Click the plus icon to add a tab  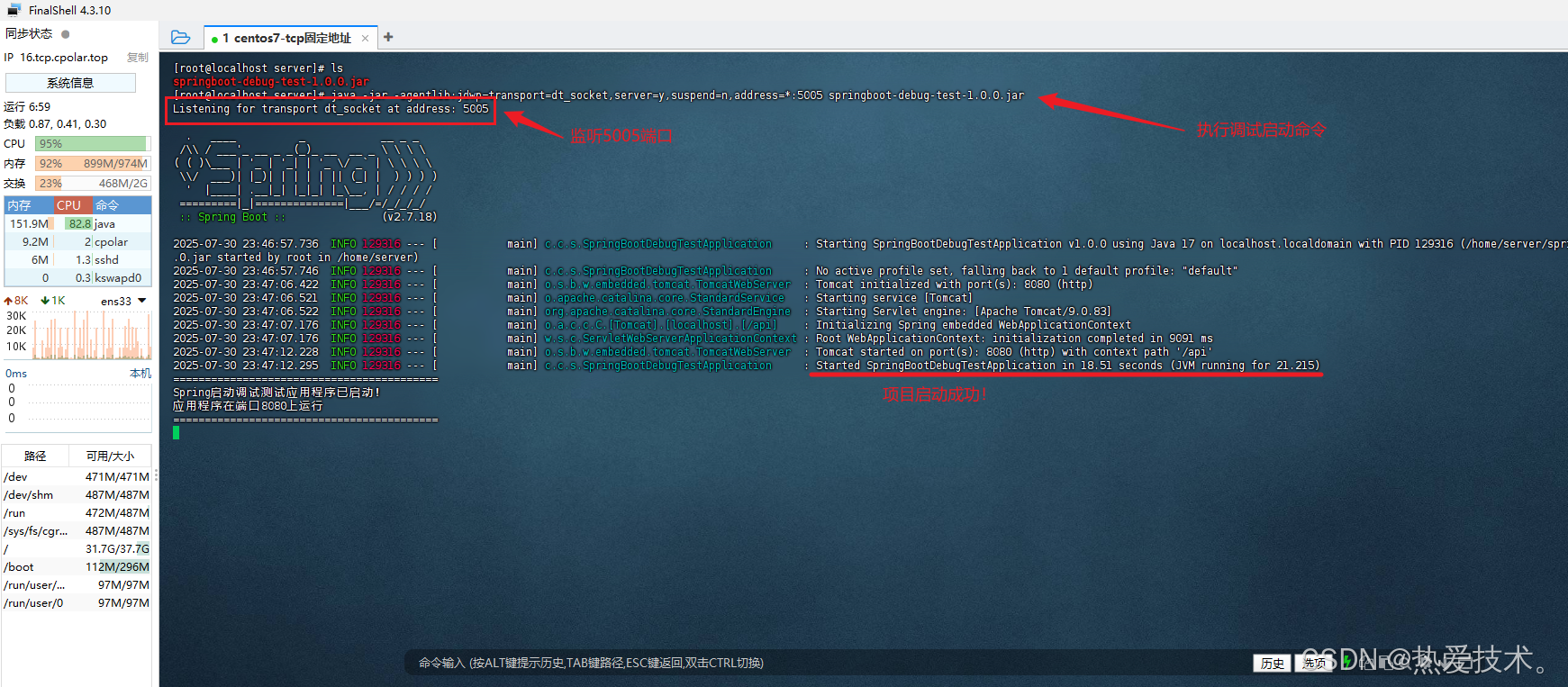pyautogui.click(x=388, y=37)
